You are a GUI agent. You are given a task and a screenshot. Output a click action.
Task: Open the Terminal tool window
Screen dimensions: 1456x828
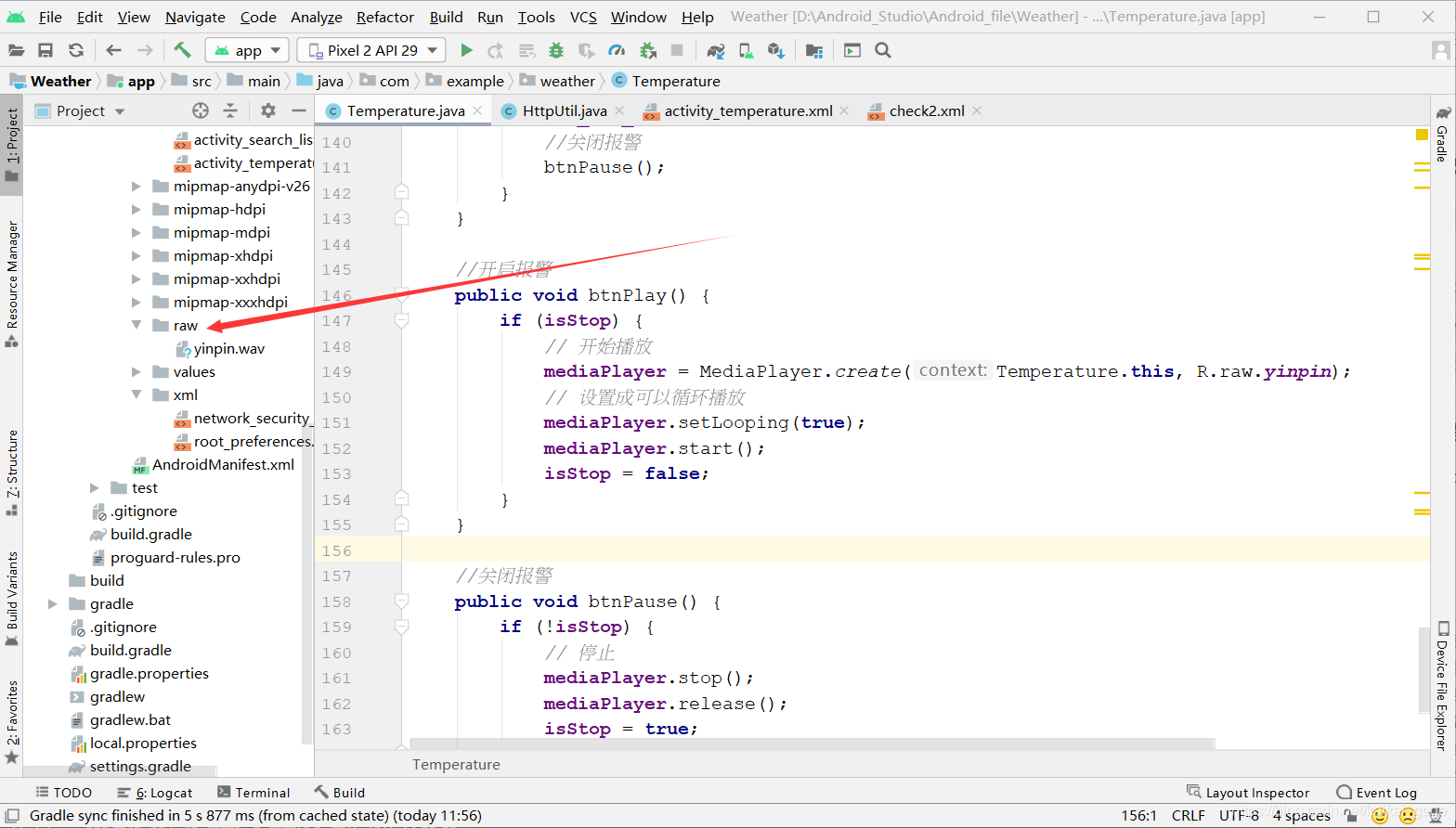(x=253, y=793)
